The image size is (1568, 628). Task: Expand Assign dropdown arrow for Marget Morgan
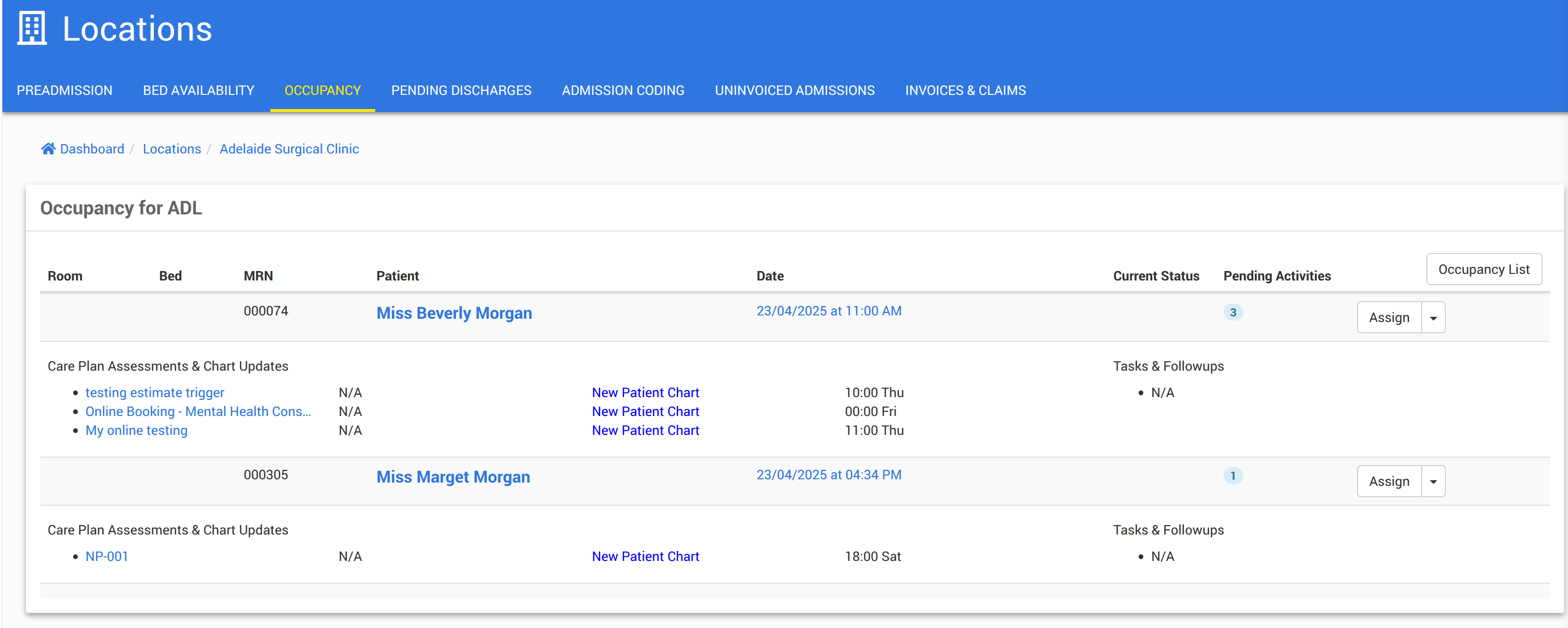pos(1433,482)
